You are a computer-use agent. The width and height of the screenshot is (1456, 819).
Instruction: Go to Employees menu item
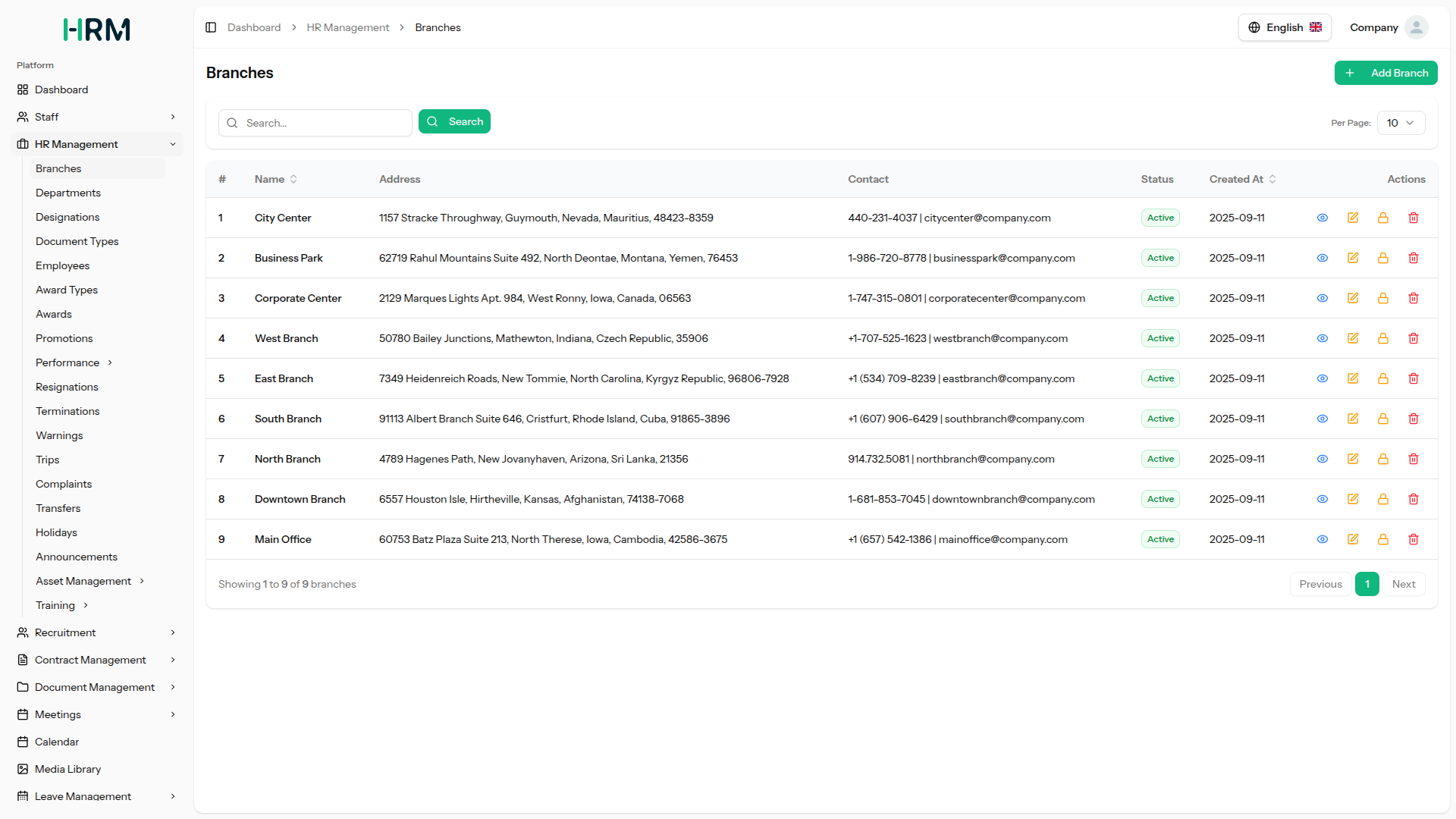62,265
